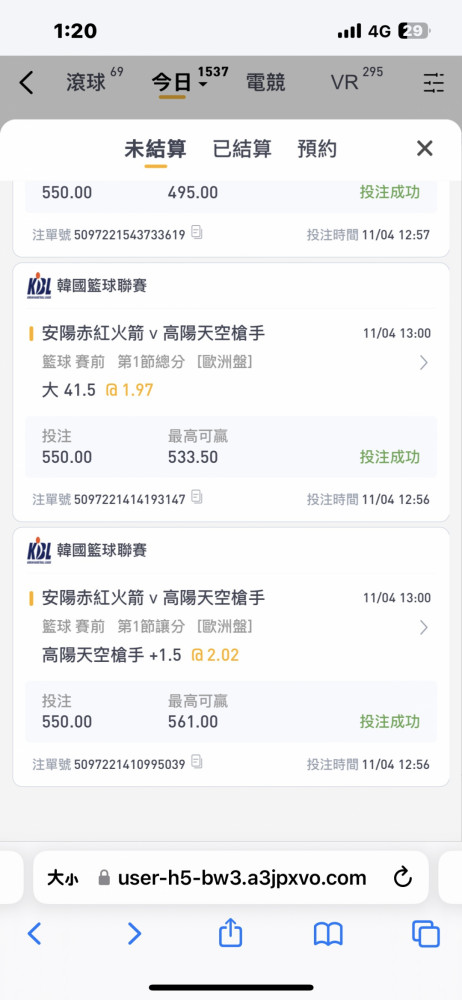The image size is (462, 1000).
Task: Tap 大小 text size button in address bar
Action: (63, 878)
